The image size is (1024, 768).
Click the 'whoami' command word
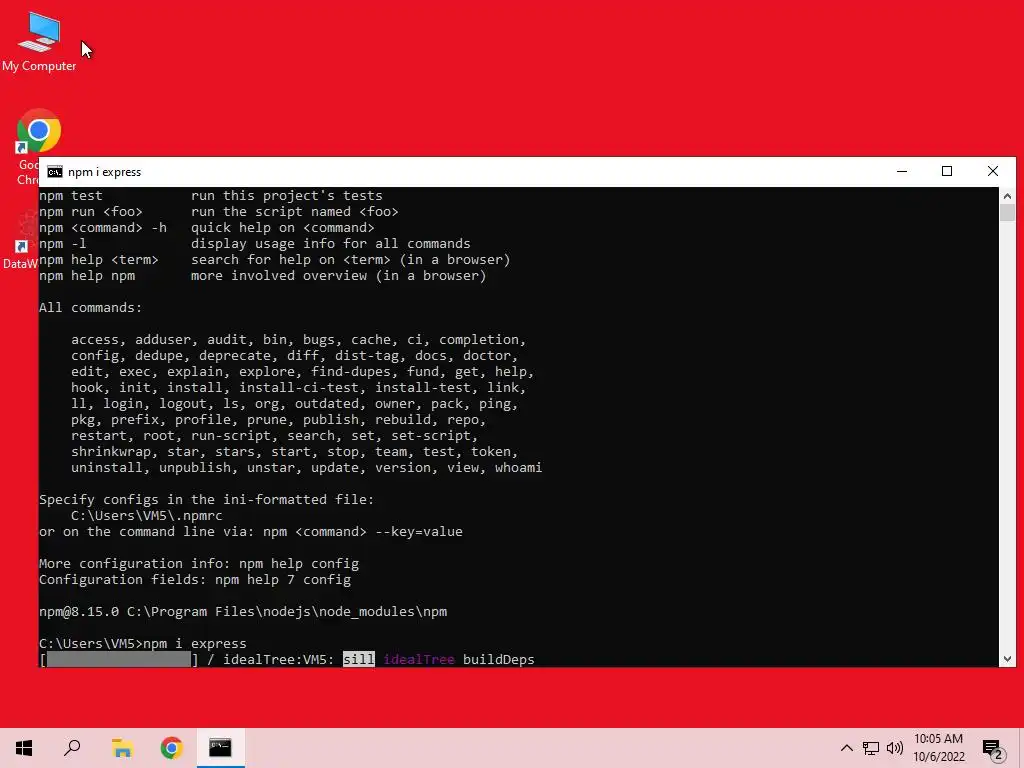click(x=519, y=468)
